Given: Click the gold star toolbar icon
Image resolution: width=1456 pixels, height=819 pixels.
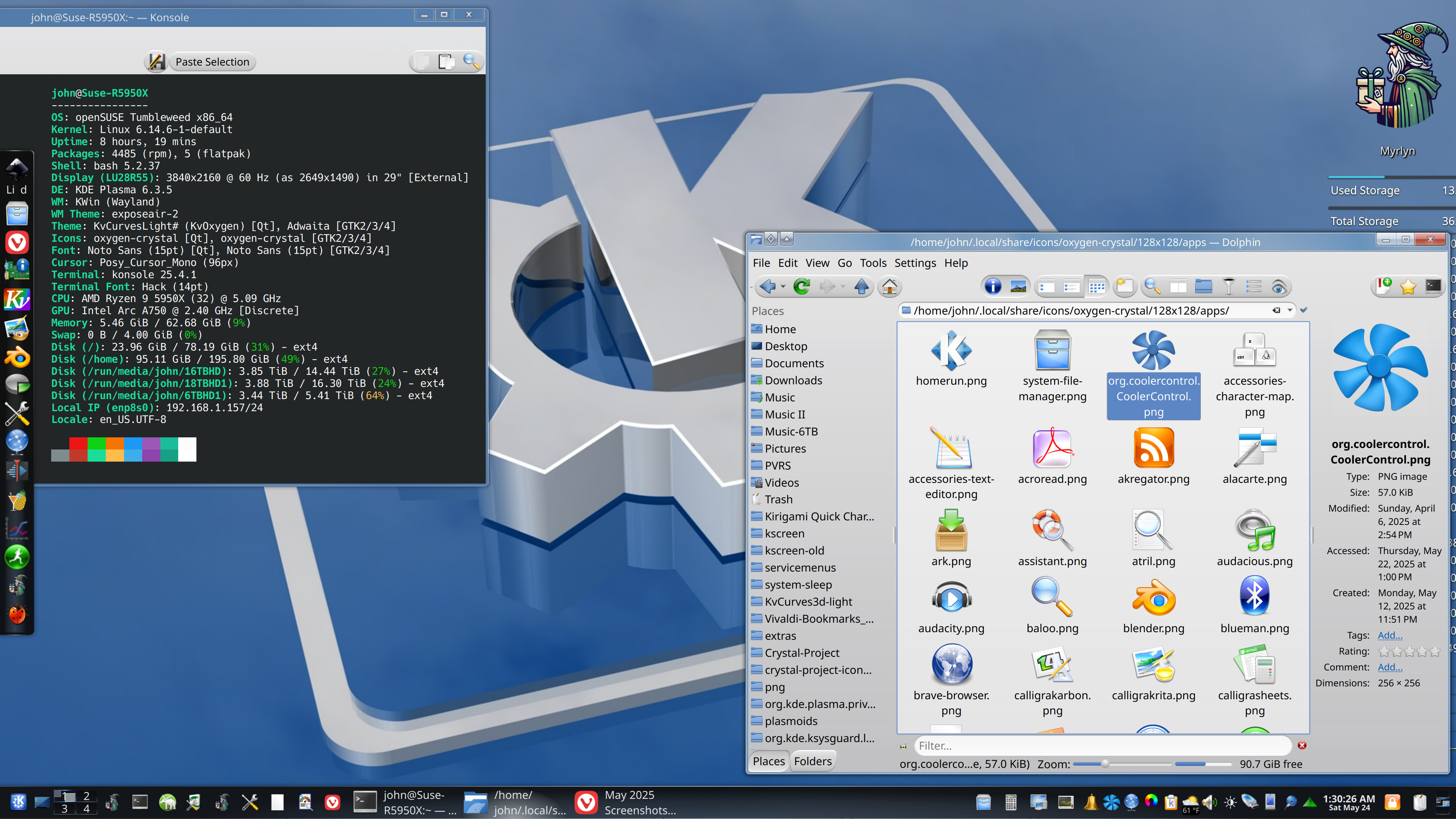Looking at the screenshot, I should coord(1408,287).
